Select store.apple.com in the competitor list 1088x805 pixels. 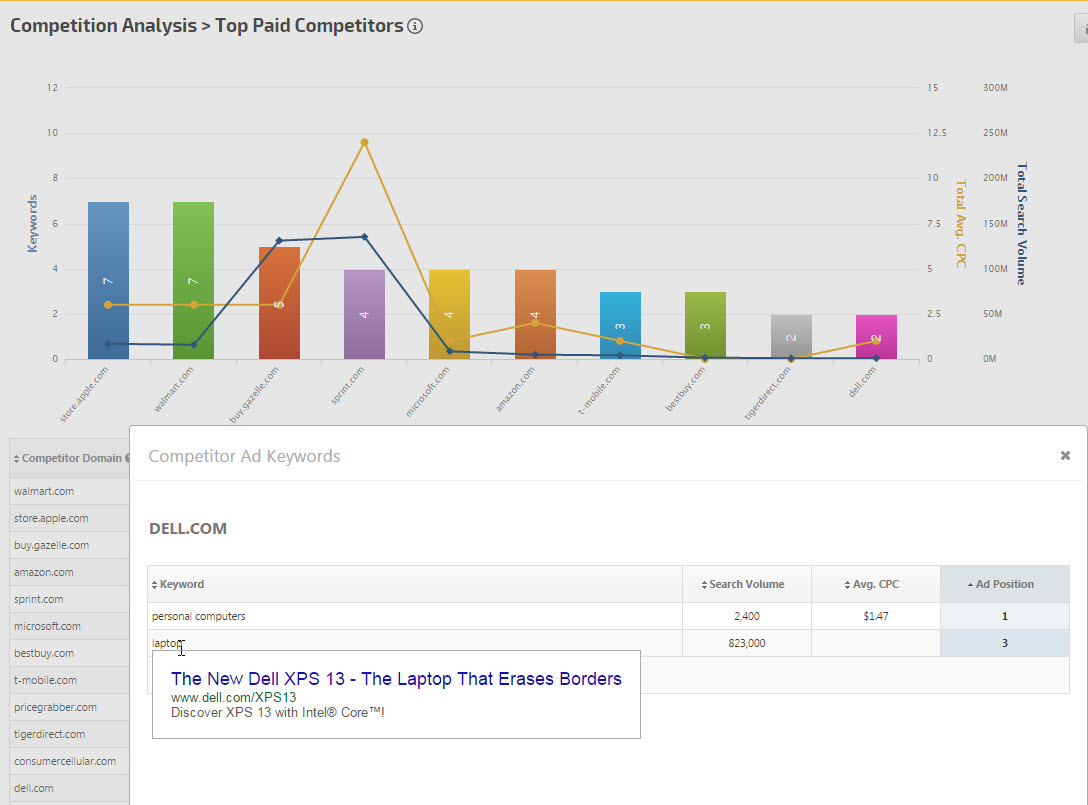coord(51,518)
